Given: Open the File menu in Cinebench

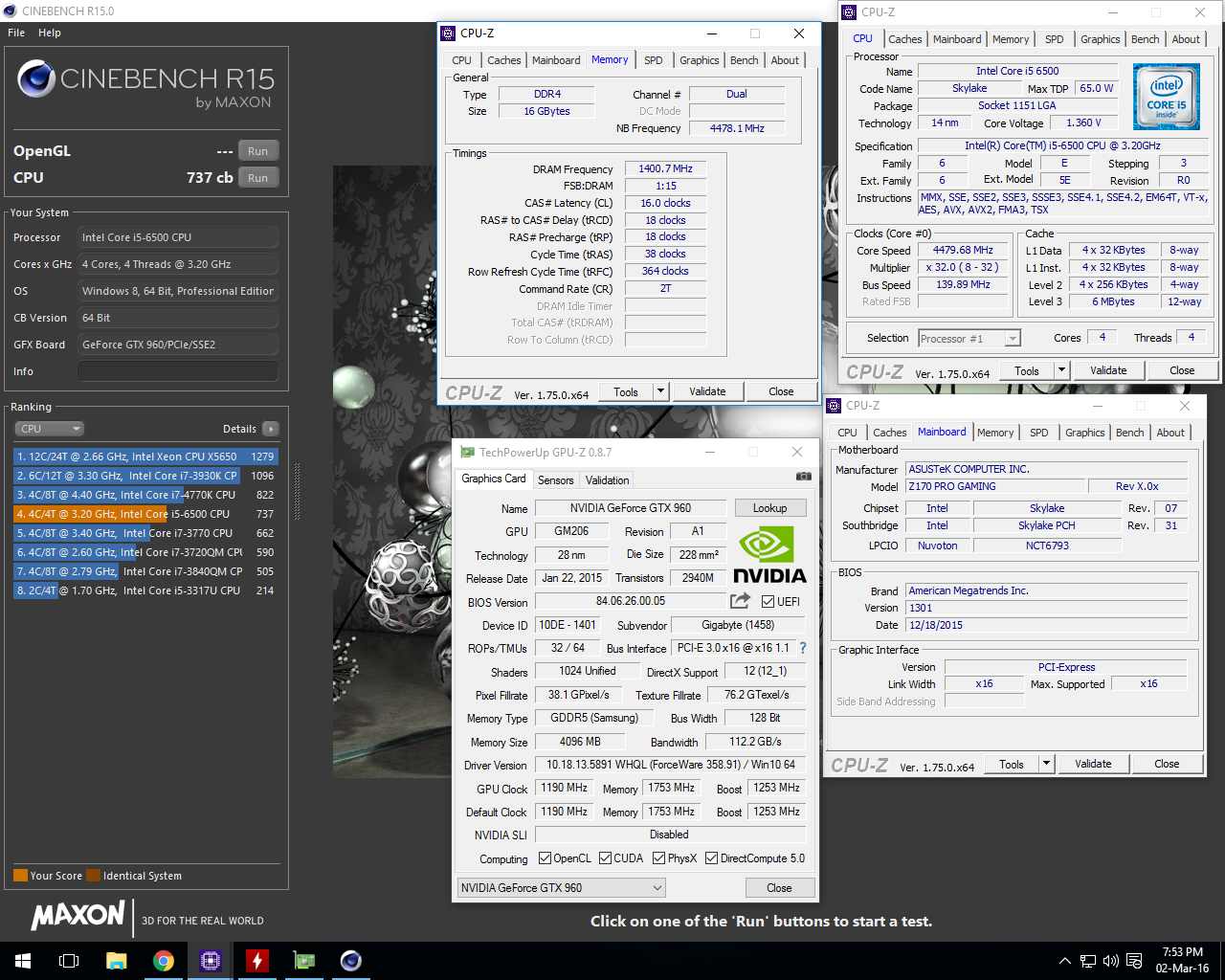Looking at the screenshot, I should click(x=16, y=33).
